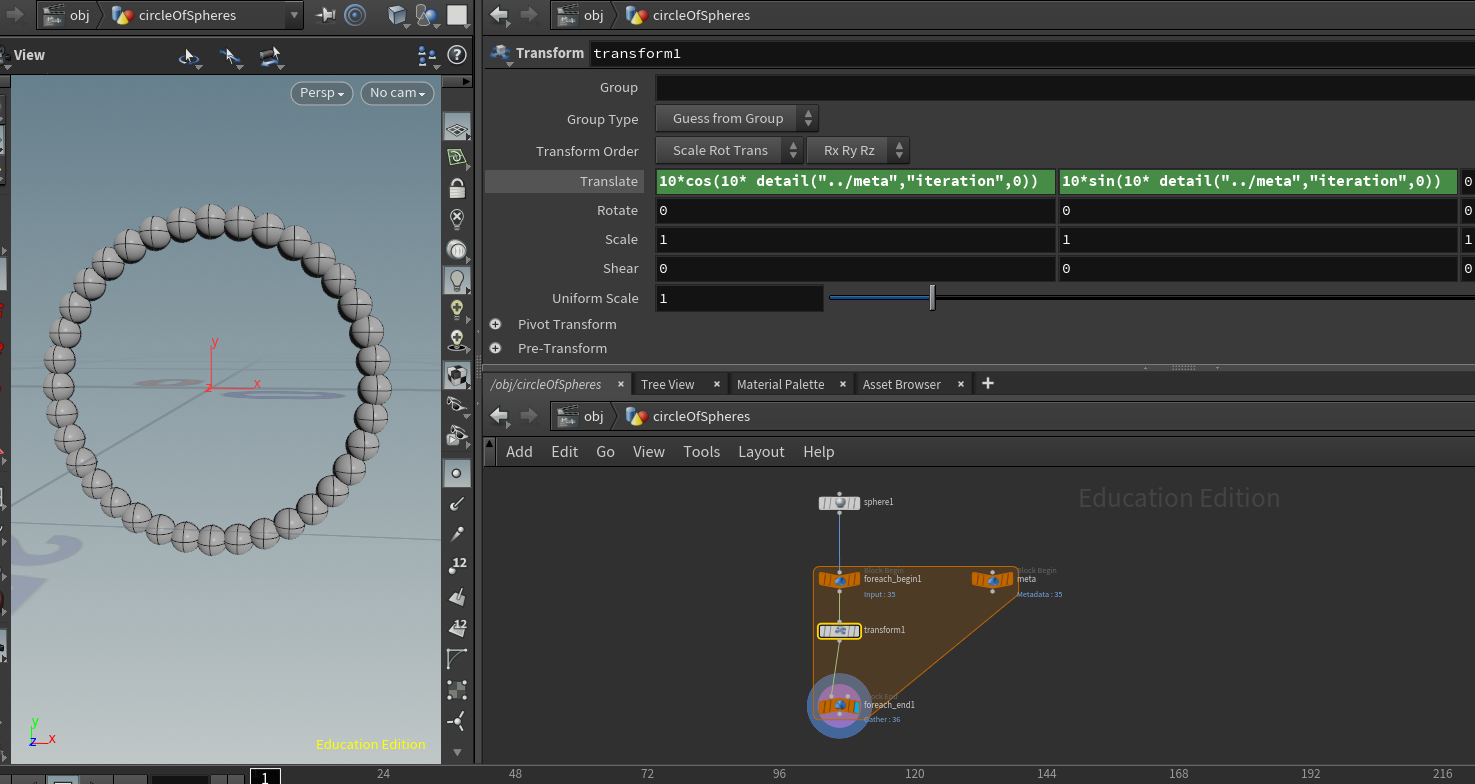
Task: Click the transform1 node icon
Action: (x=840, y=631)
